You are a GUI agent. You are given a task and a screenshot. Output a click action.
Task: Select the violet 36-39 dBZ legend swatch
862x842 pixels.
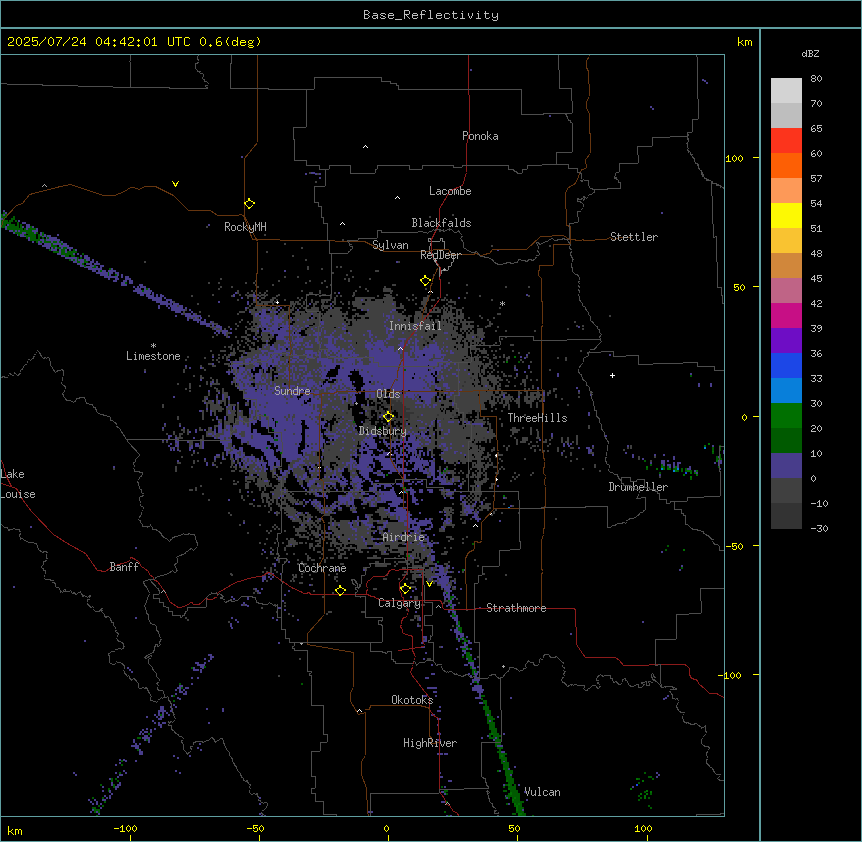(786, 341)
